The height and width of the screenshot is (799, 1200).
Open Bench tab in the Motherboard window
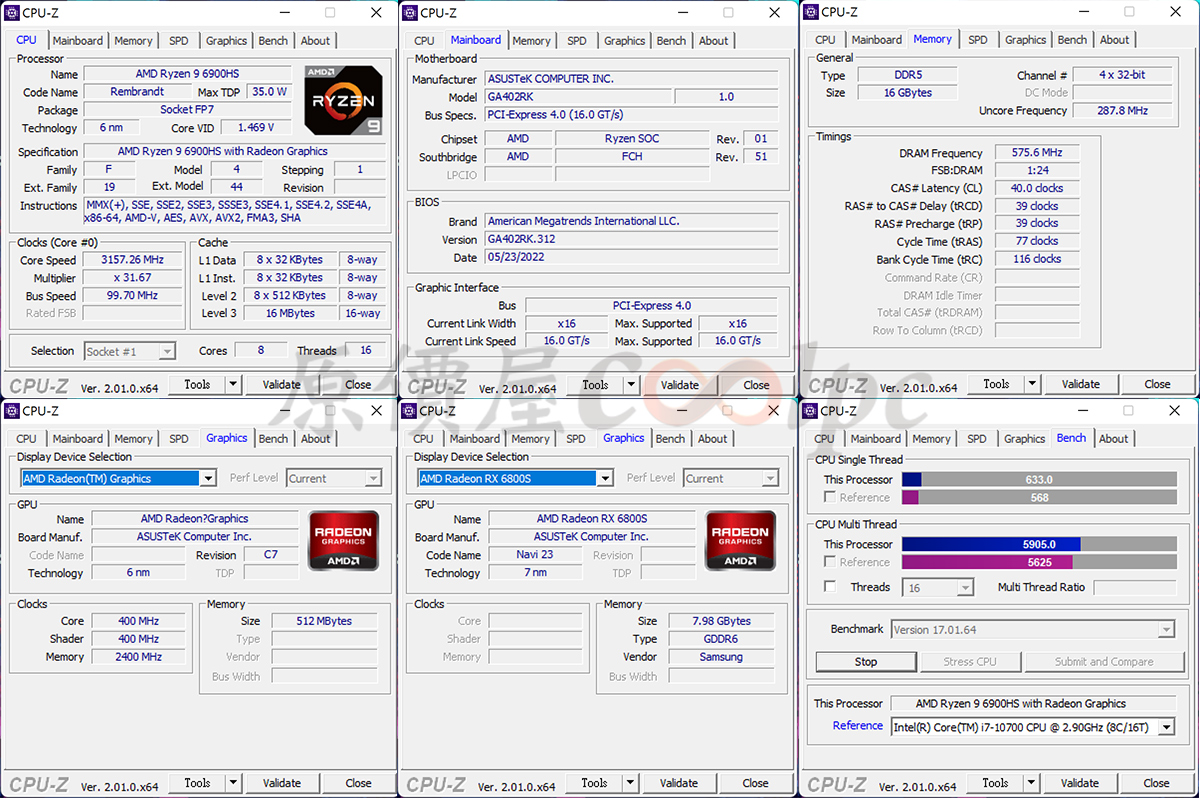[671, 41]
